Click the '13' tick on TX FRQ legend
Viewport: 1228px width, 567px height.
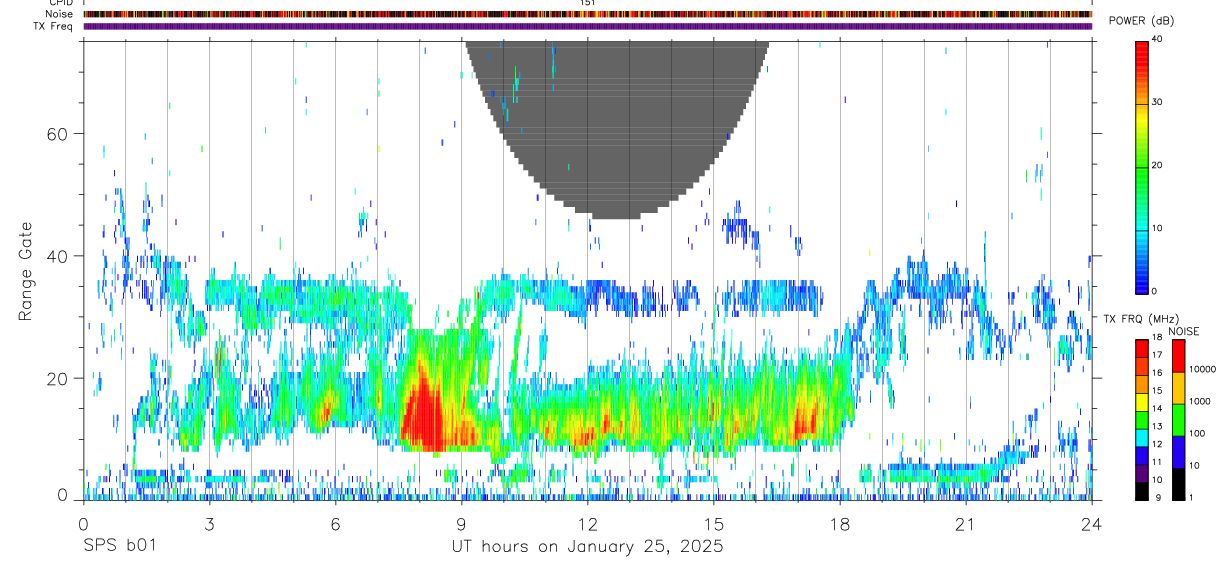pyautogui.click(x=1158, y=426)
